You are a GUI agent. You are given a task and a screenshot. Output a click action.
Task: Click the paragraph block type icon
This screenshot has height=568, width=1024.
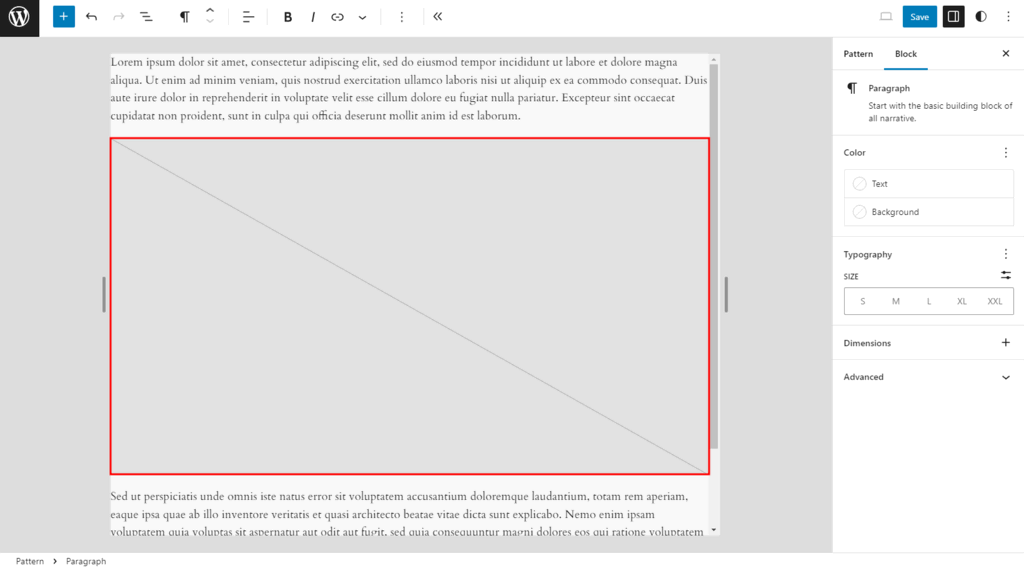tap(185, 17)
